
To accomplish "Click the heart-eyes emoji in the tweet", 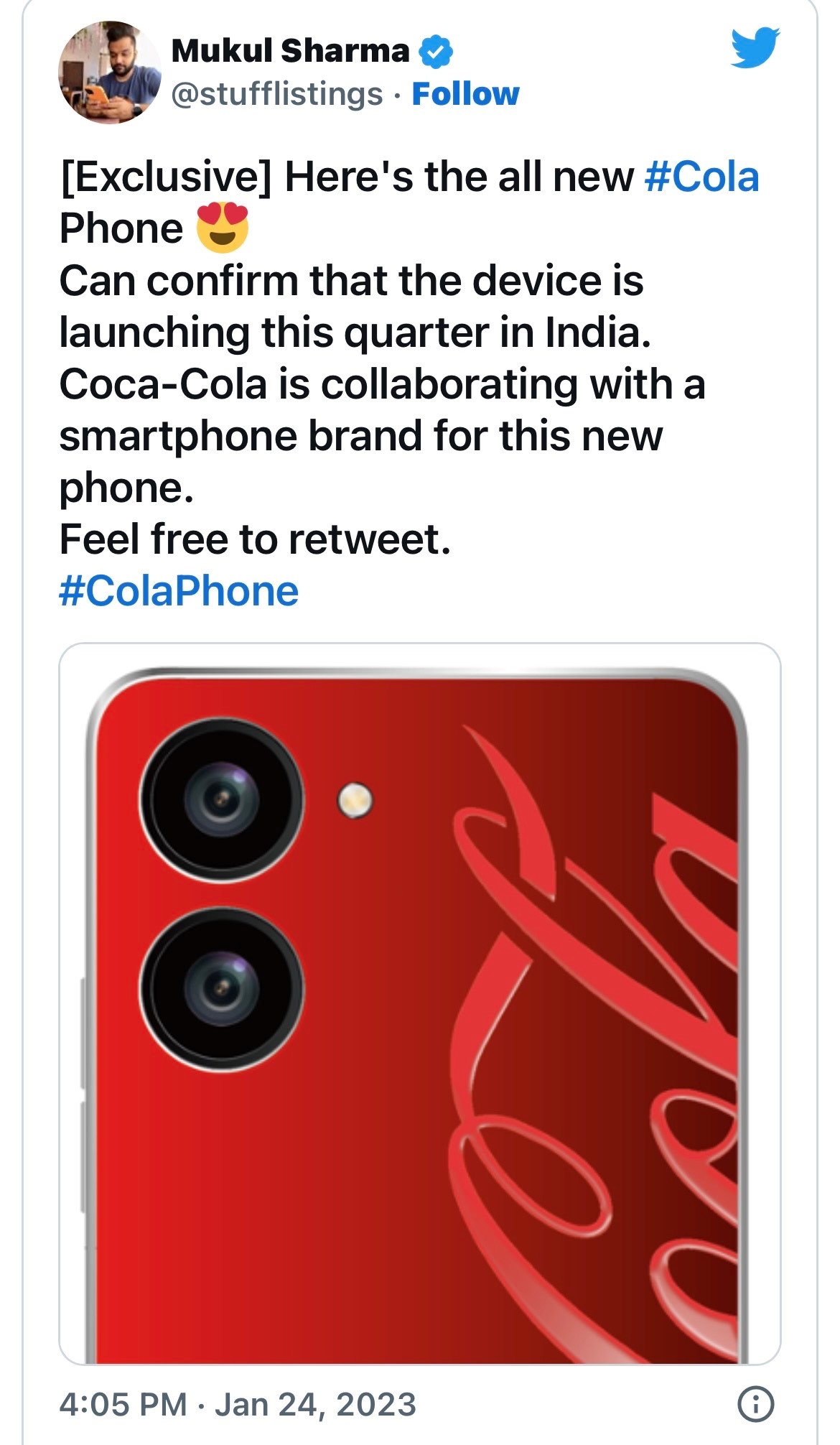I will point(223,228).
